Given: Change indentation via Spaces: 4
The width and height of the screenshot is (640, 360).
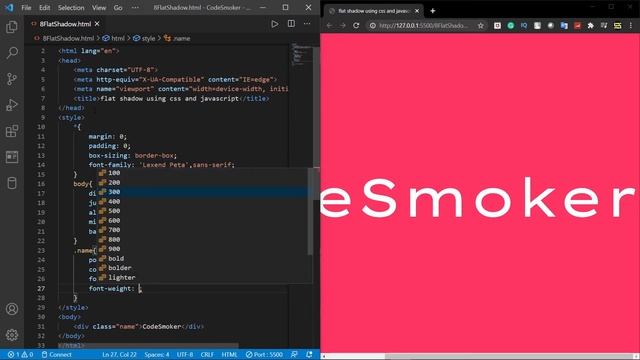Looking at the screenshot, I should pos(157,354).
